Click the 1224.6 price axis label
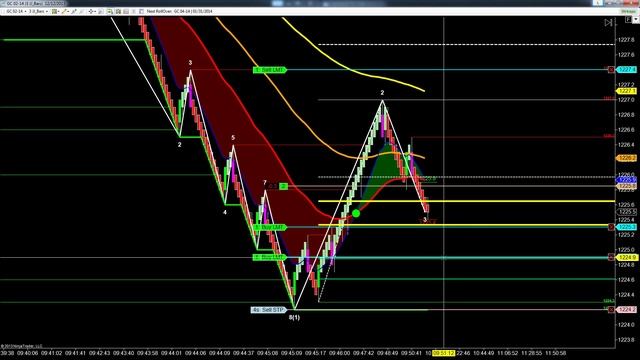This screenshot has height=360, width=640. pos(626,280)
